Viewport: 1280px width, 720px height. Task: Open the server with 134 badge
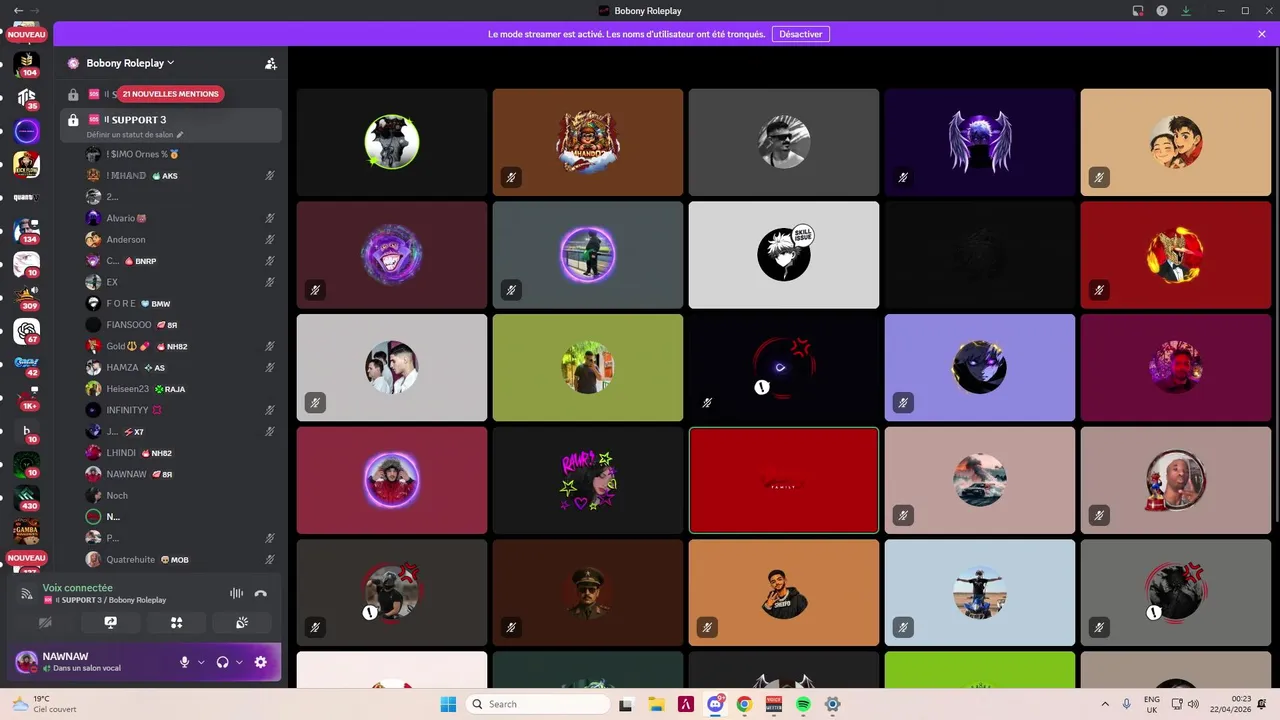[x=27, y=231]
